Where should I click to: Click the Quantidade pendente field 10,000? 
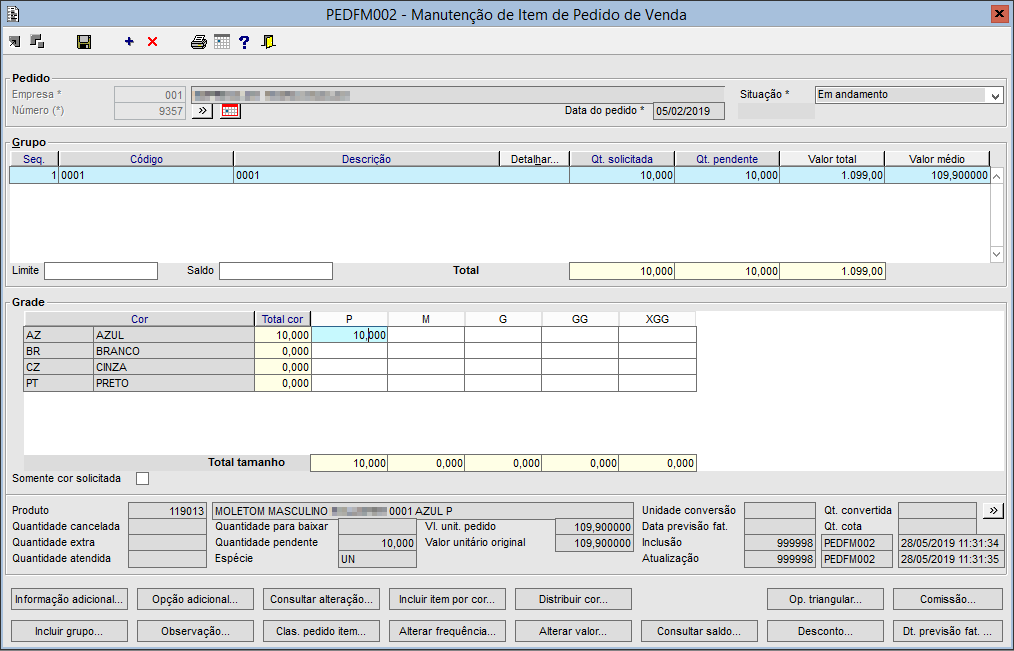point(377,543)
